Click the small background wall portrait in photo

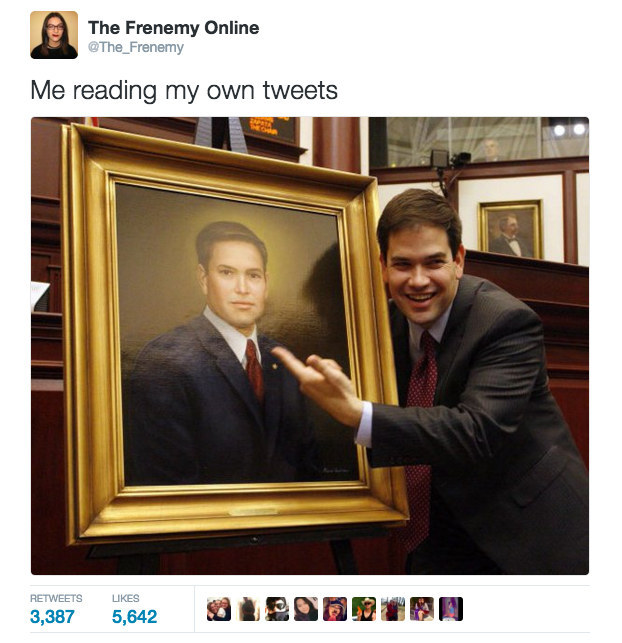511,230
